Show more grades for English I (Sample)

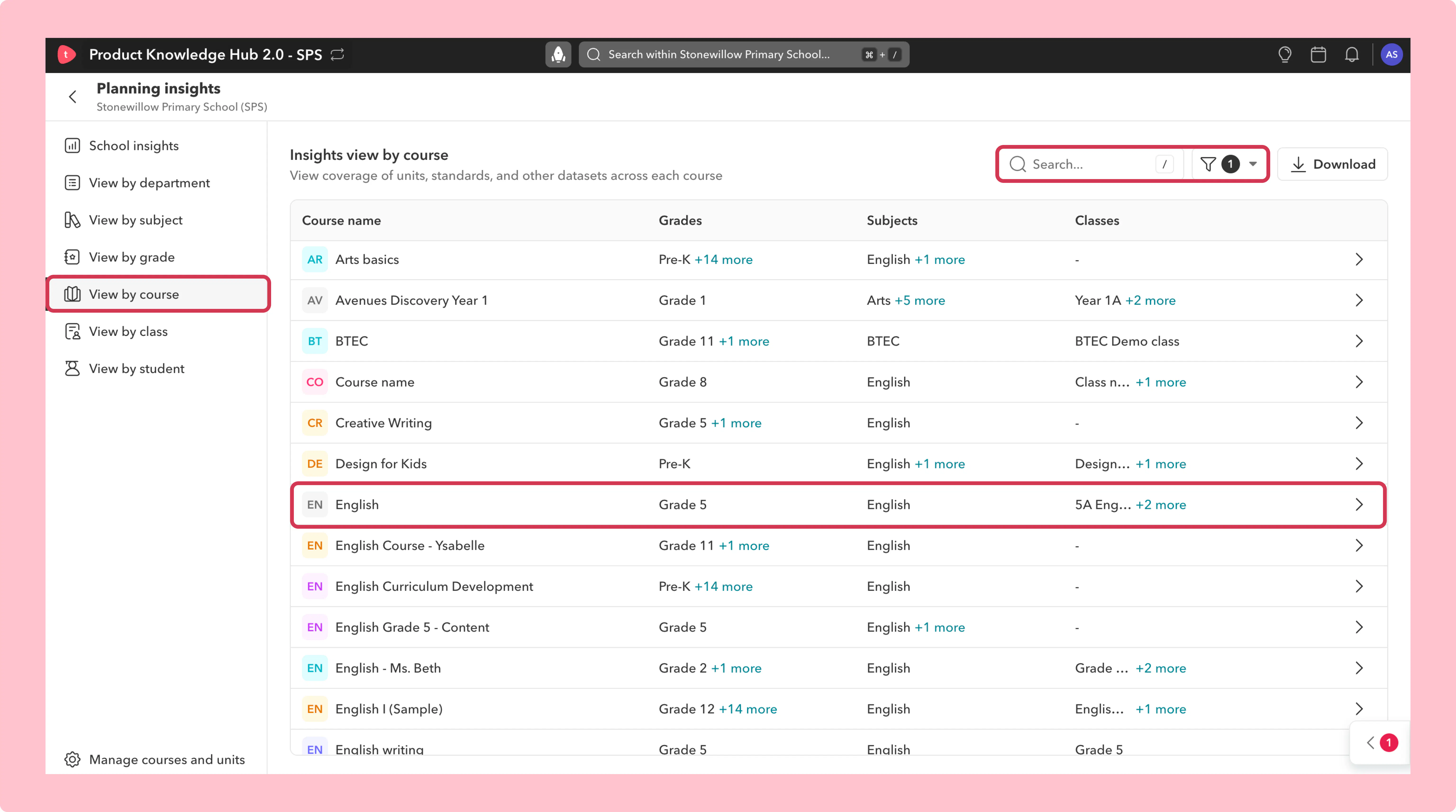pos(748,709)
